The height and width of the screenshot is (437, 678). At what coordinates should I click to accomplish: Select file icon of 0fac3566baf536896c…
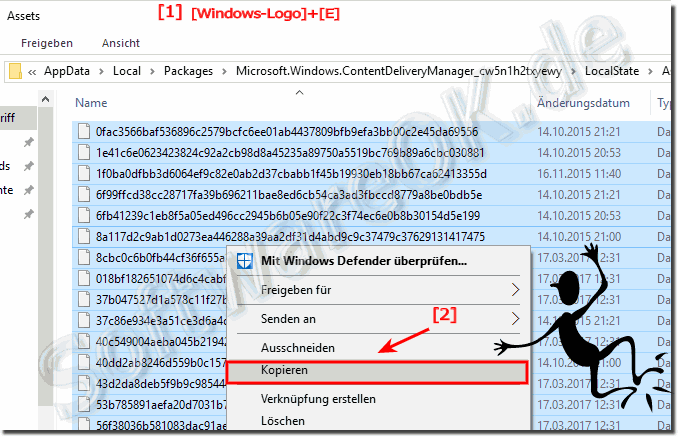point(84,131)
